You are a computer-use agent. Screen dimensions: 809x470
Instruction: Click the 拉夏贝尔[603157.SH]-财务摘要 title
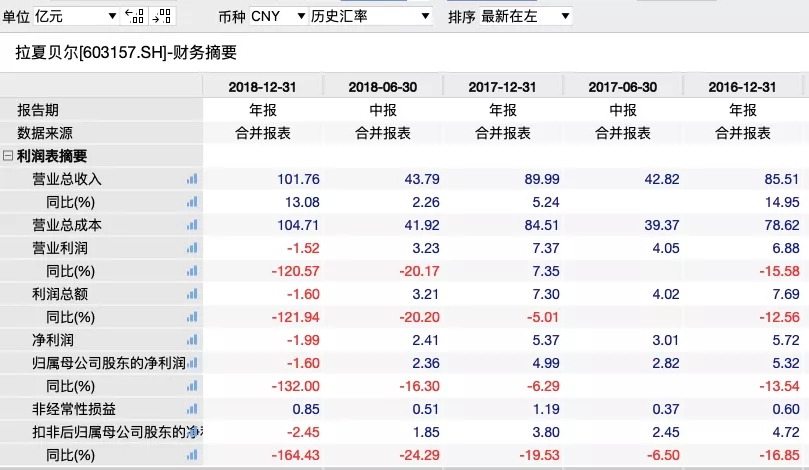coord(126,53)
